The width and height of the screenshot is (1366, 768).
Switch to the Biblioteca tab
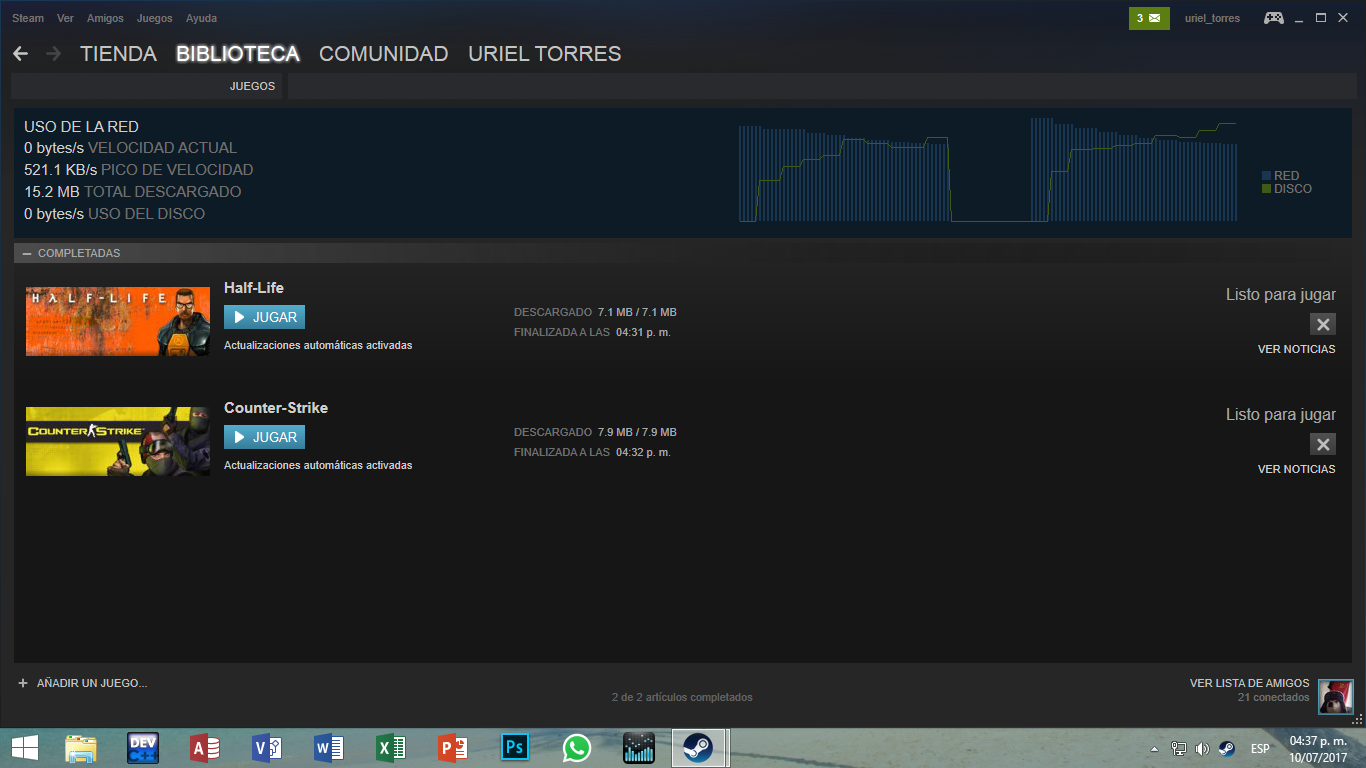238,54
